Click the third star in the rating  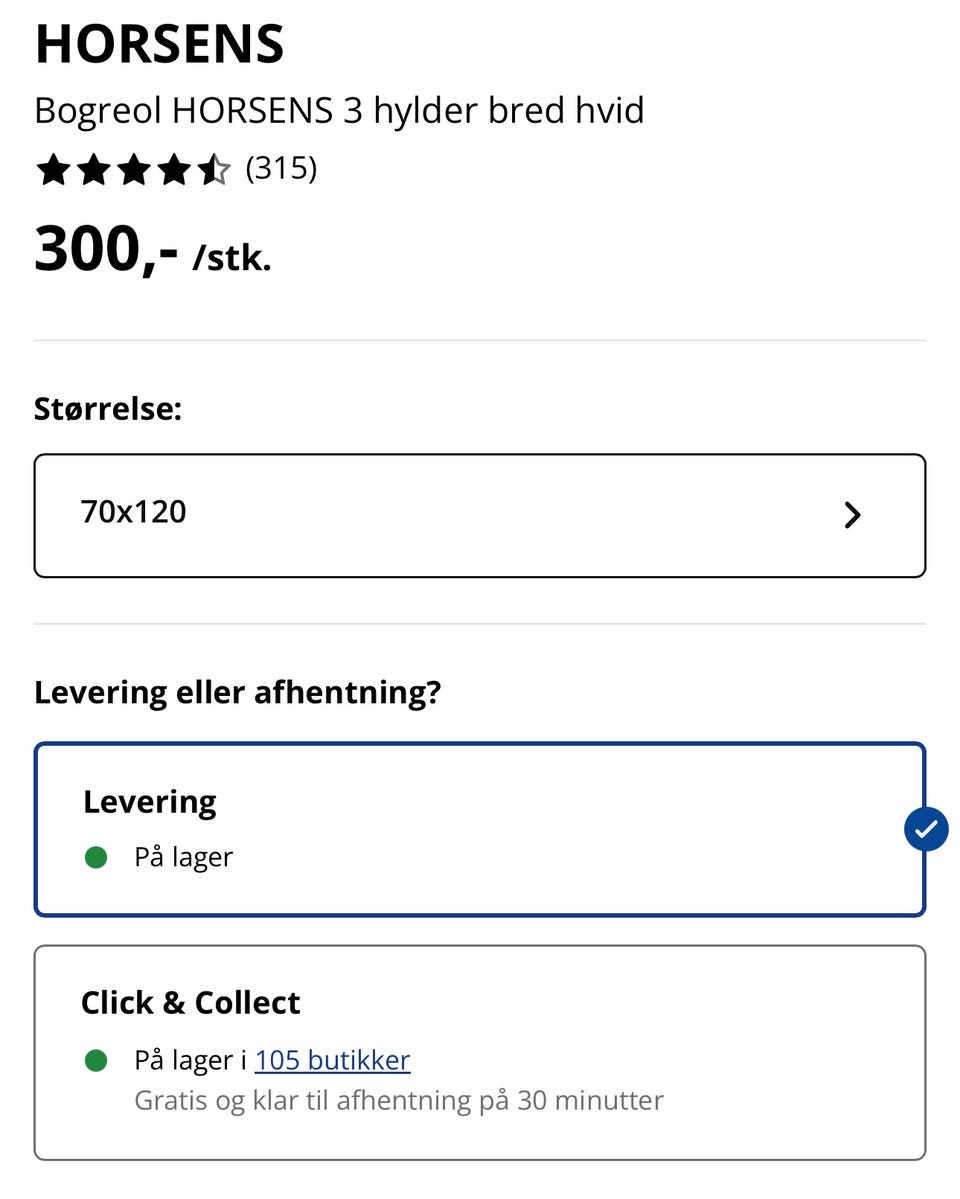click(x=134, y=170)
